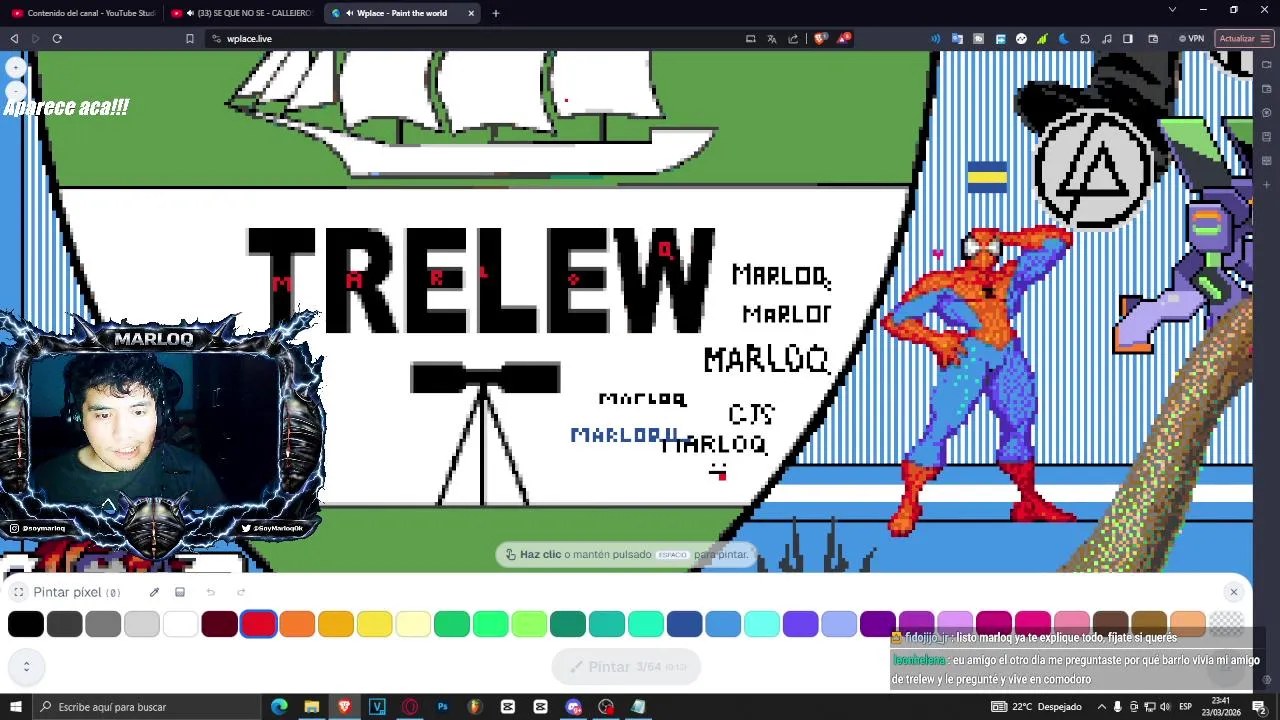Click the weather 22°C Despejado widget

(1036, 707)
